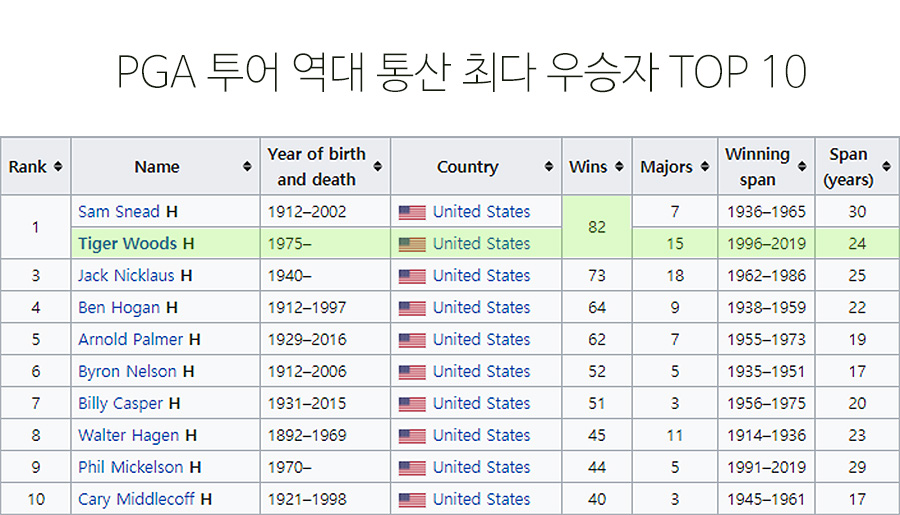Open United States link in Cary Middlecoff row
Viewport: 900px width, 515px height.
coord(482,499)
